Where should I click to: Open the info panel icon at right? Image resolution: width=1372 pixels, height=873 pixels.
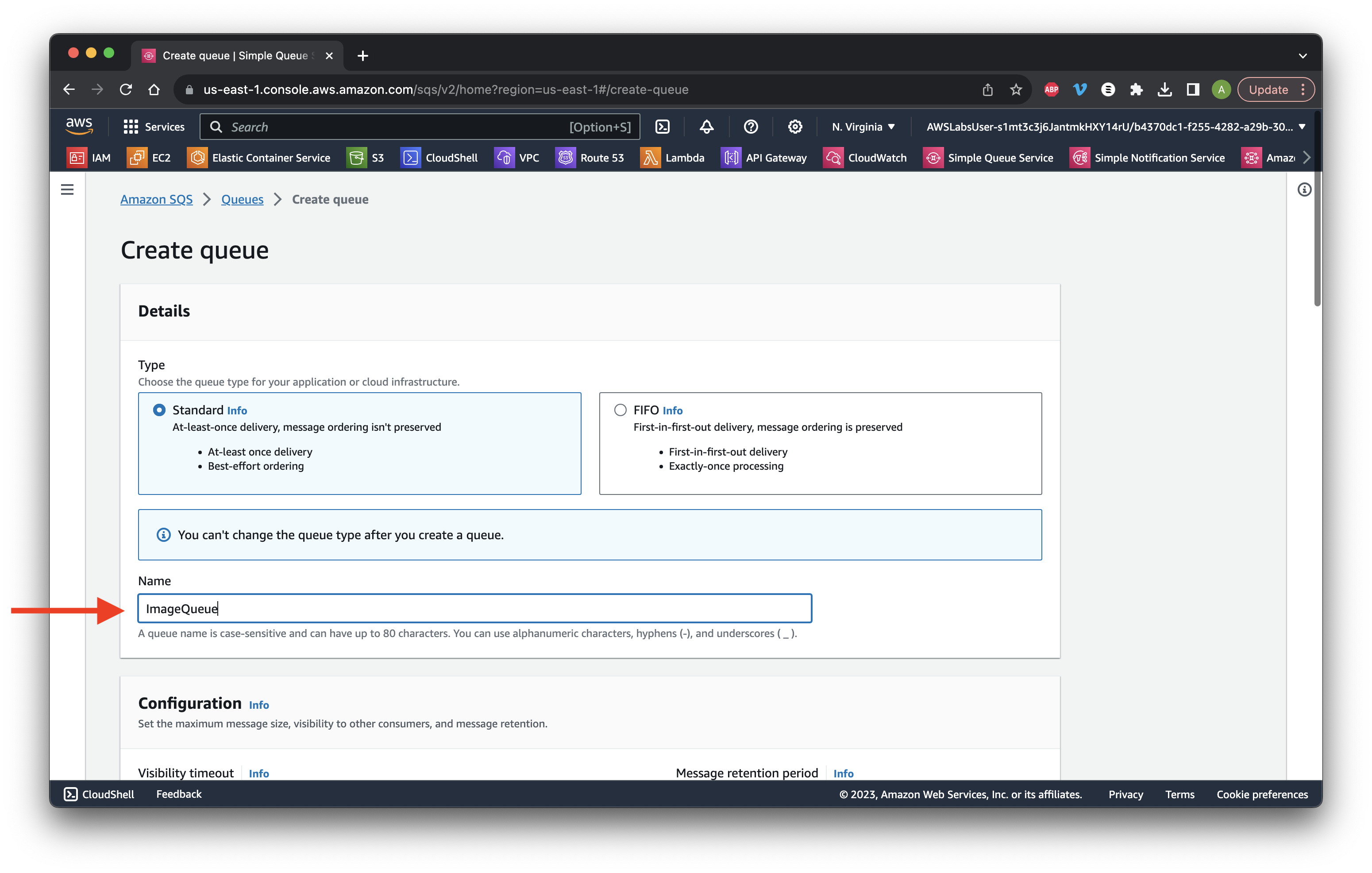1304,189
